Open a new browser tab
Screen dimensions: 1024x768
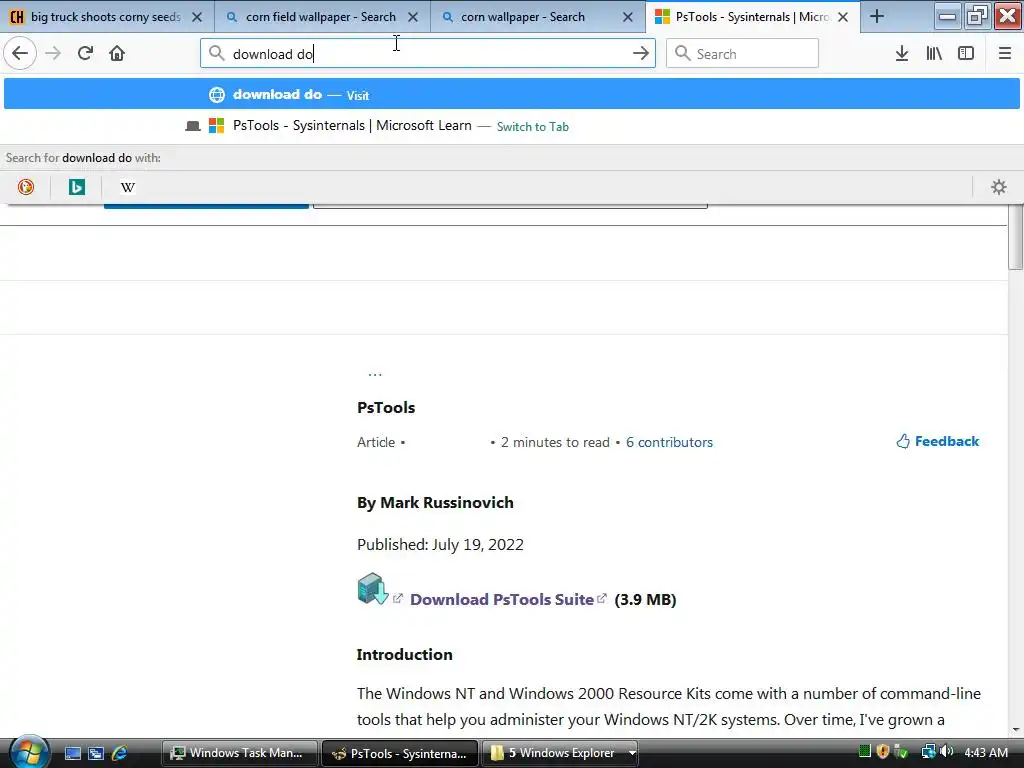pos(877,17)
